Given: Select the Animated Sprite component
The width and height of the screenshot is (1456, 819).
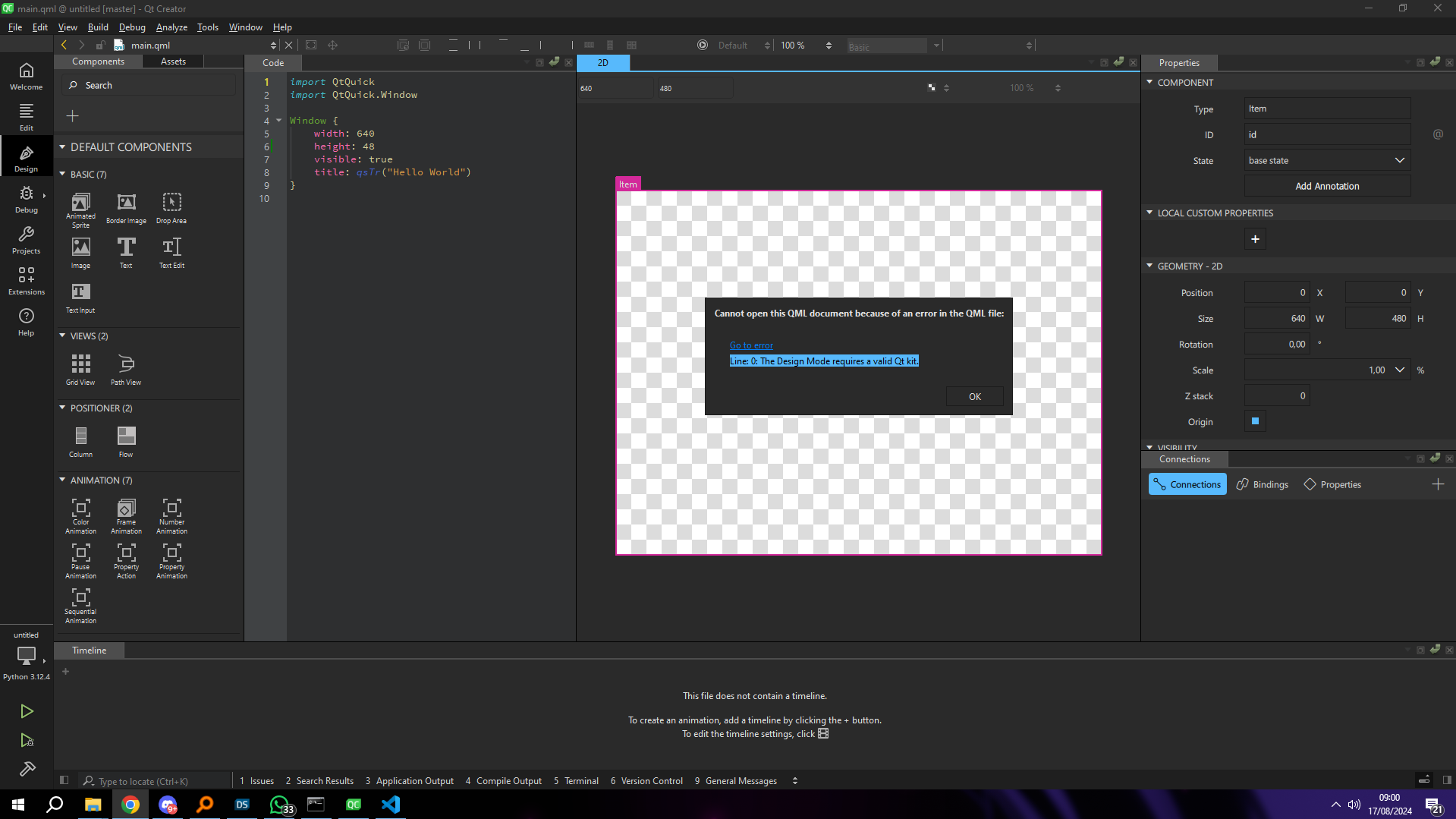Looking at the screenshot, I should tap(80, 209).
